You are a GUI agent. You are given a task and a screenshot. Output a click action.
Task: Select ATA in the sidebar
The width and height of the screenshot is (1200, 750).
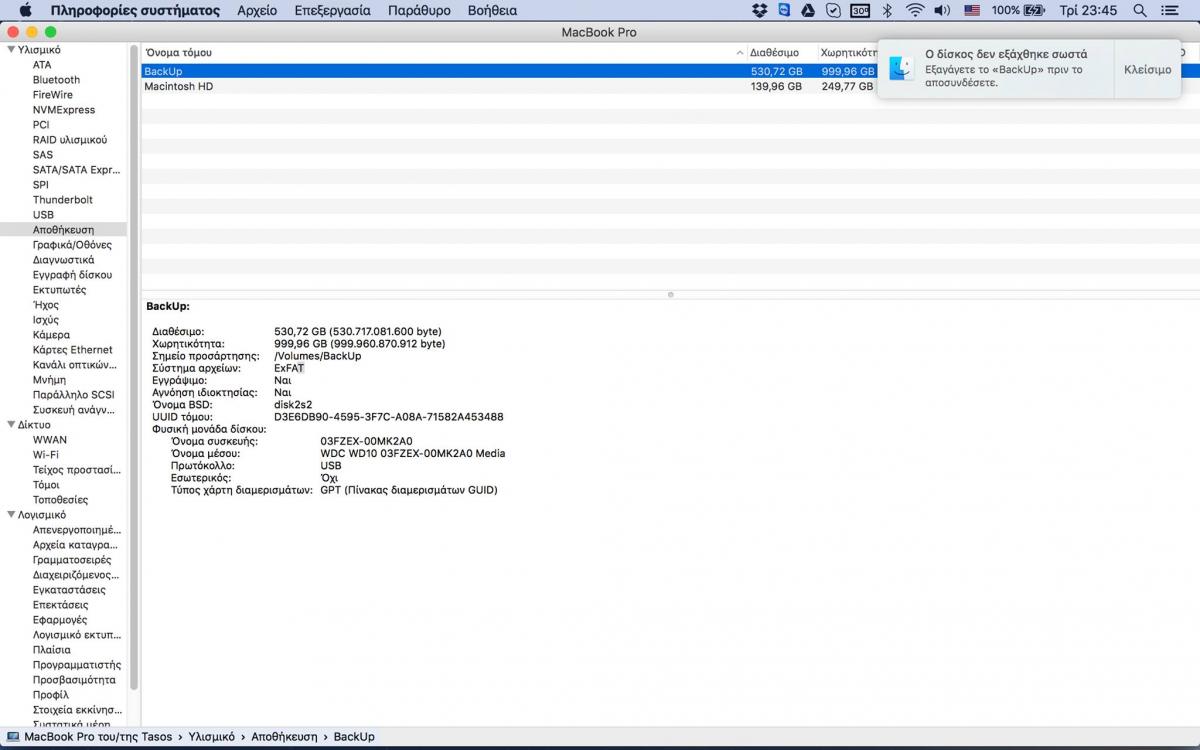click(x=42, y=64)
